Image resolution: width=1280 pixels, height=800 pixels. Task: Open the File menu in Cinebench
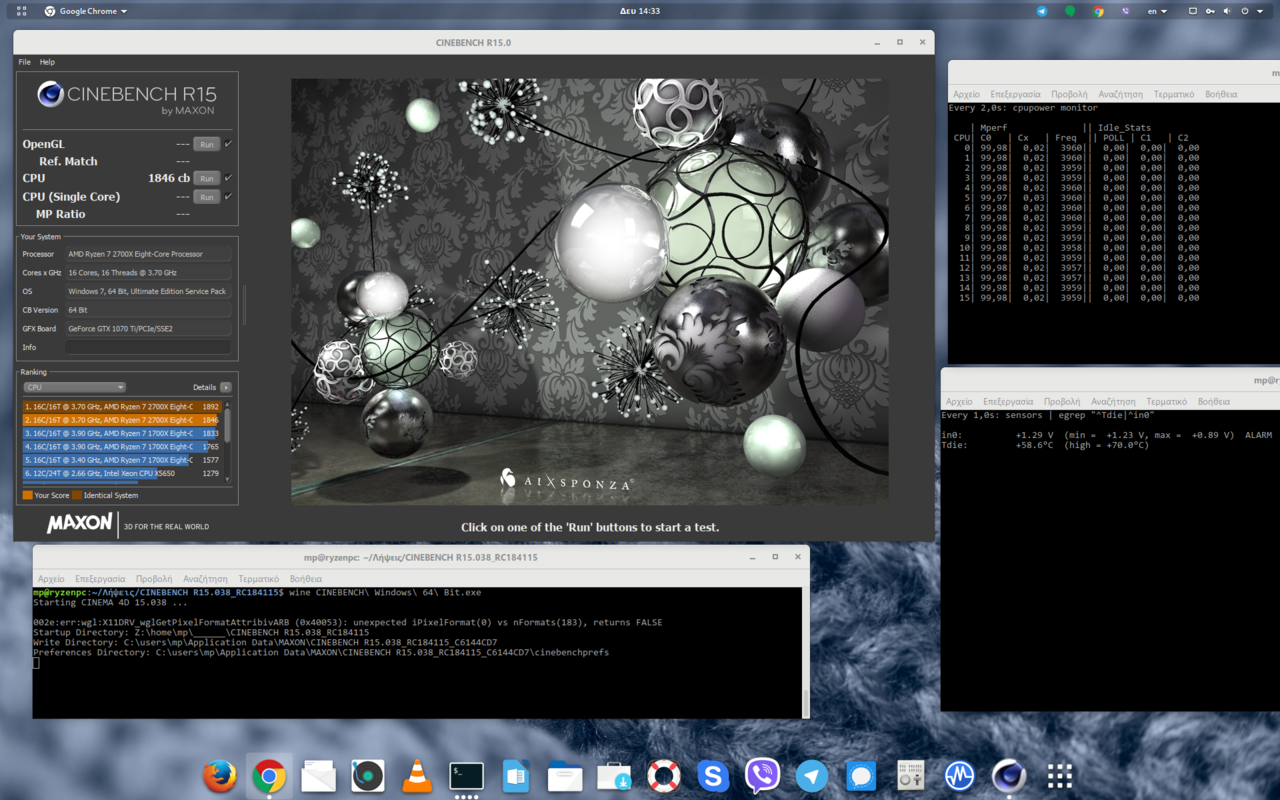(x=25, y=62)
